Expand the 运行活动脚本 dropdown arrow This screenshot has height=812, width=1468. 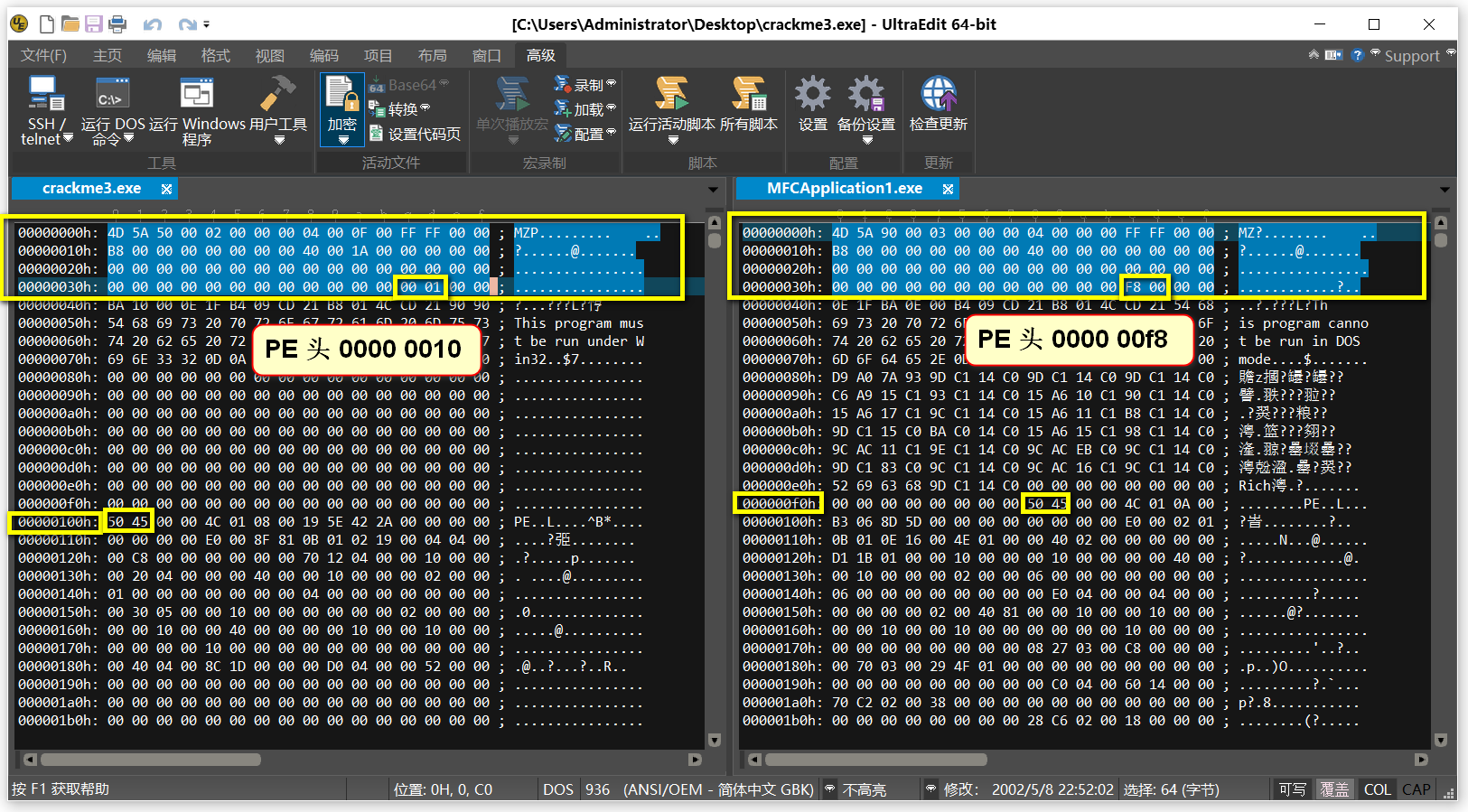(x=672, y=140)
